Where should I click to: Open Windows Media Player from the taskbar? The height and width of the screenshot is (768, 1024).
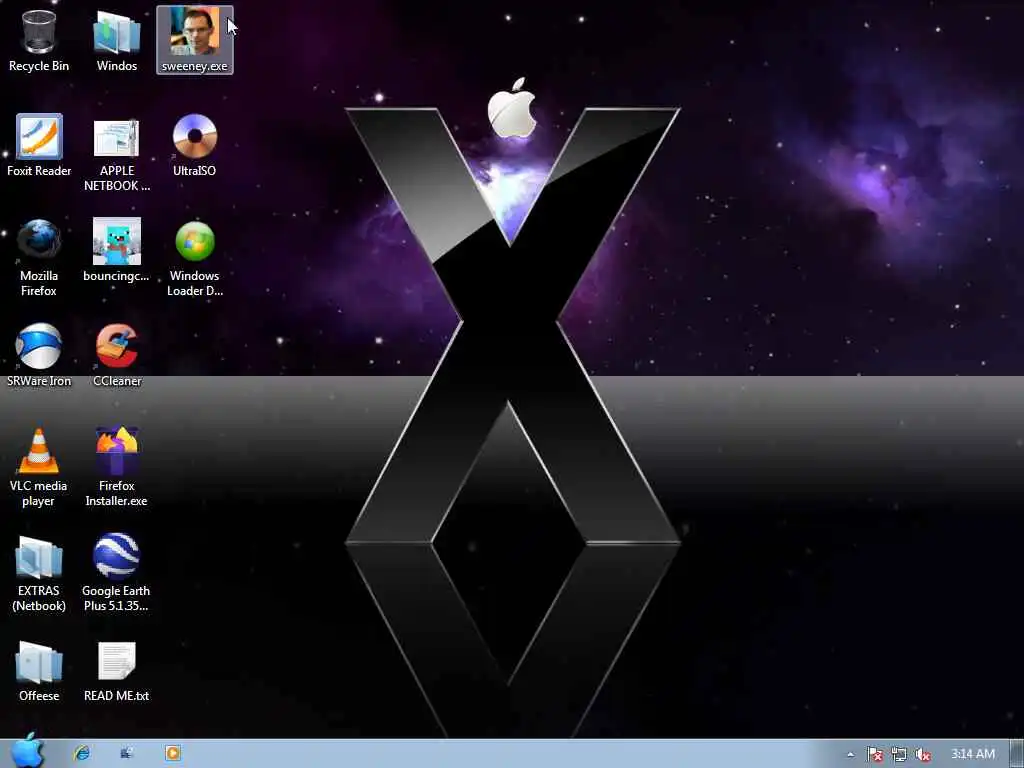click(x=172, y=753)
